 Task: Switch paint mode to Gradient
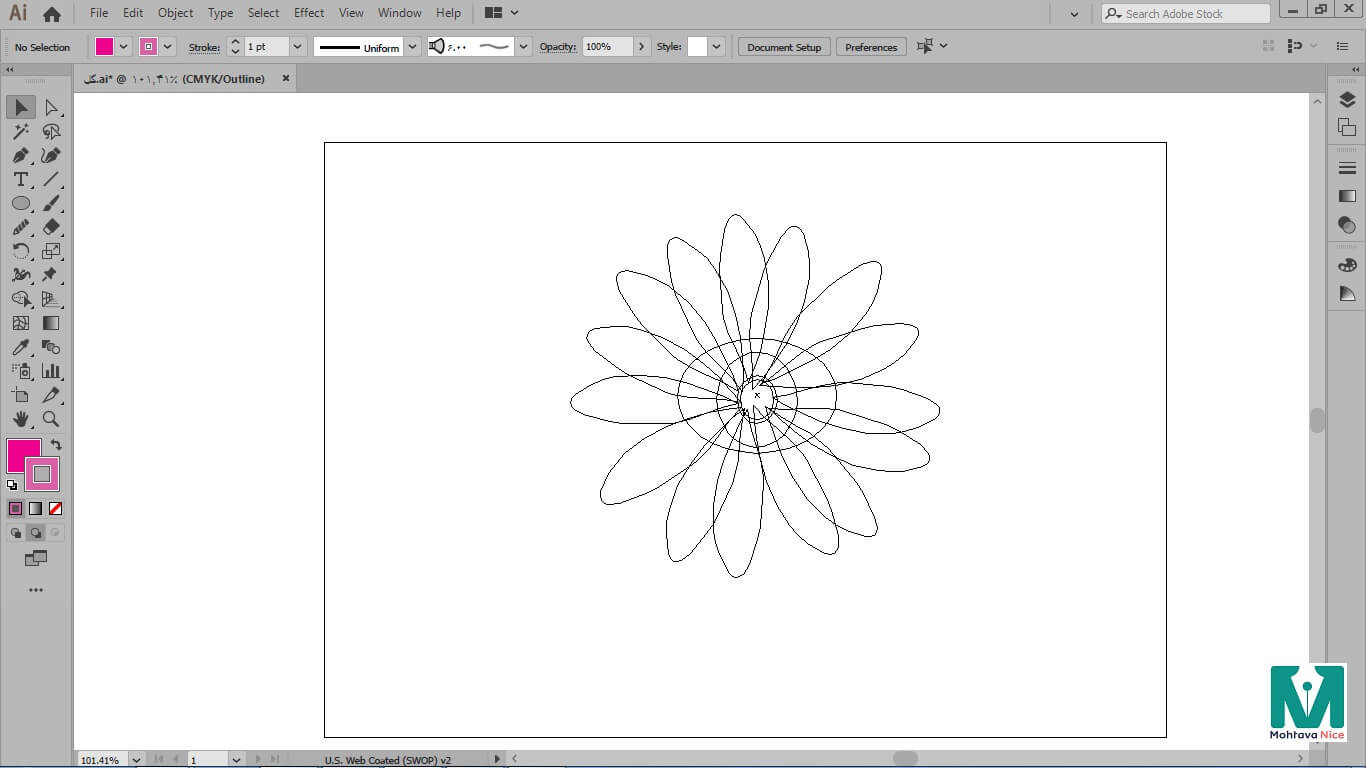coord(35,508)
